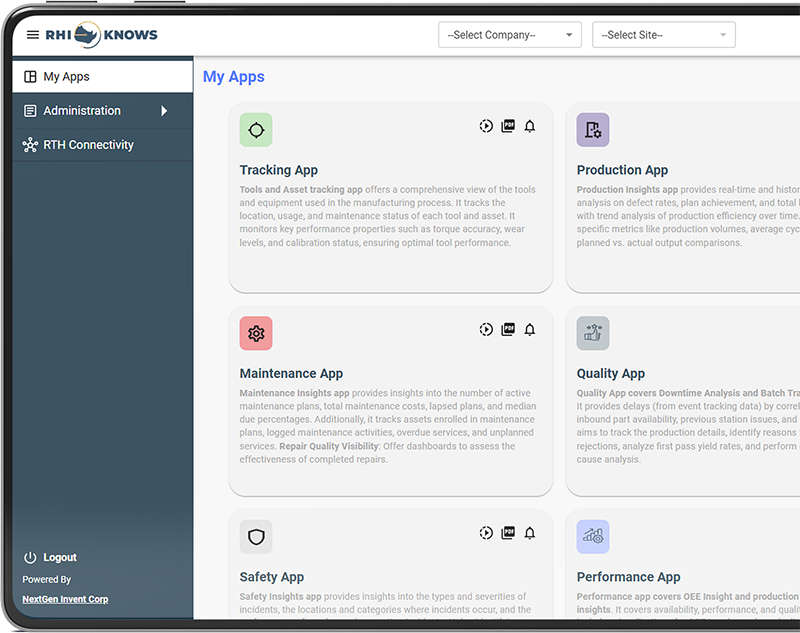Open the Select Site dropdown

point(663,35)
